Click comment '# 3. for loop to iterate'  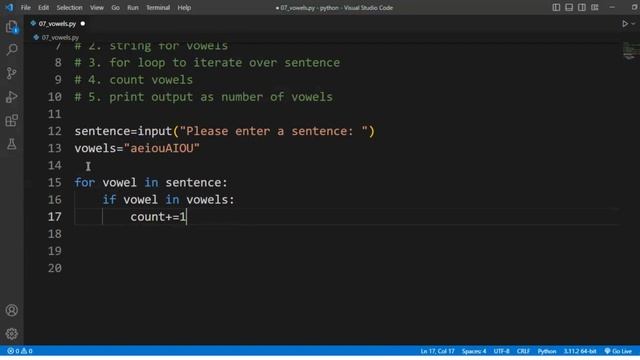point(207,62)
